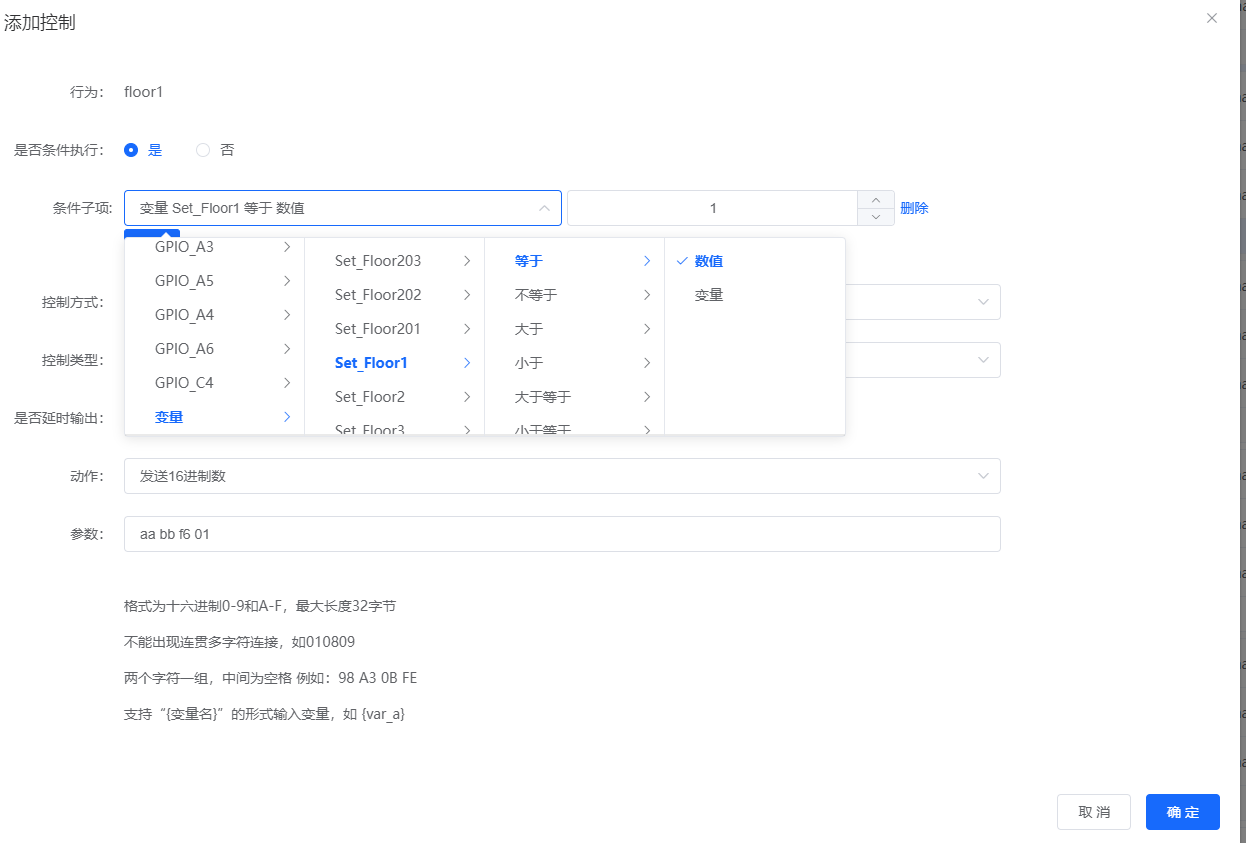Collapse the 条件子项 cascading dropdown
This screenshot has width=1246, height=843.
coord(543,207)
